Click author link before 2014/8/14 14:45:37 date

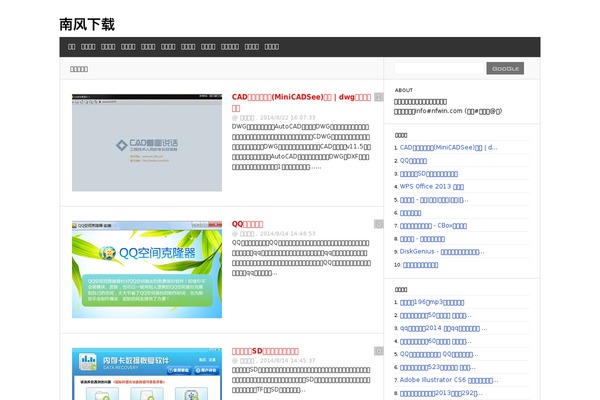[x=247, y=361]
